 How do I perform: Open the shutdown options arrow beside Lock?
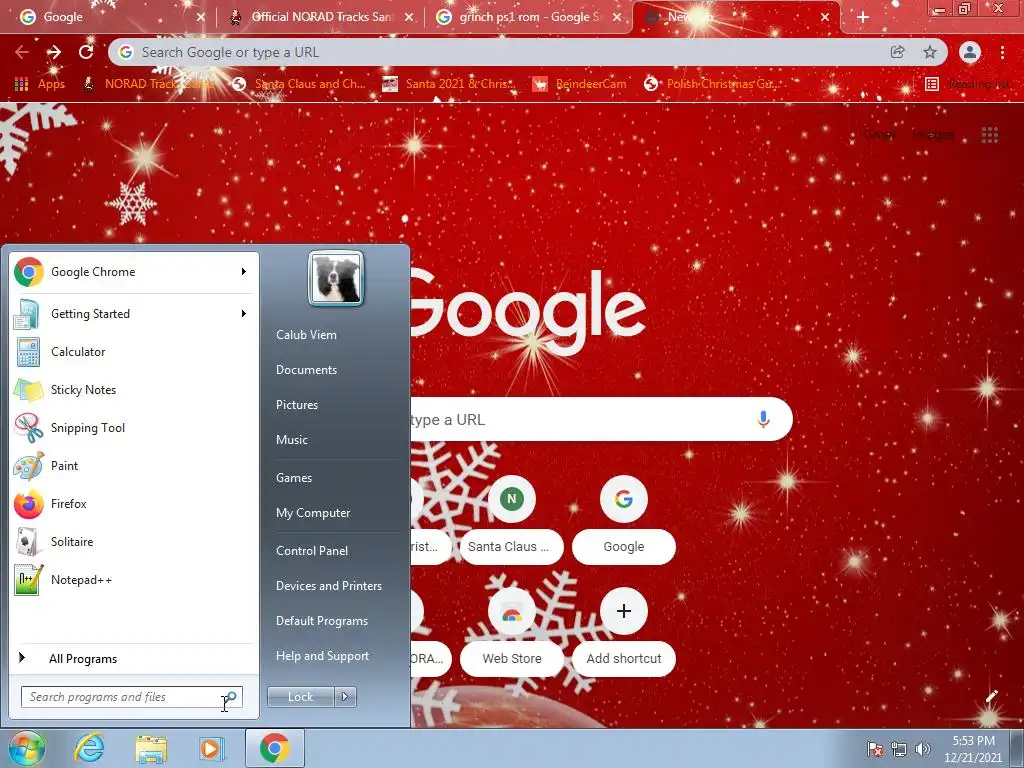[345, 697]
